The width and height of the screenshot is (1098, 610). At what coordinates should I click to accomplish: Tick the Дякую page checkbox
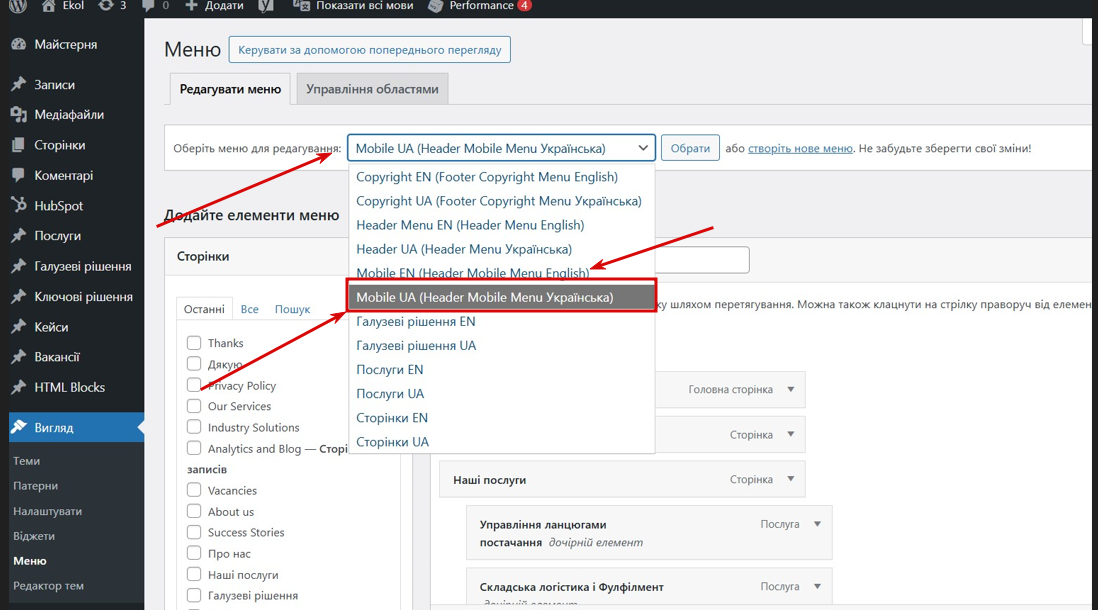(194, 363)
